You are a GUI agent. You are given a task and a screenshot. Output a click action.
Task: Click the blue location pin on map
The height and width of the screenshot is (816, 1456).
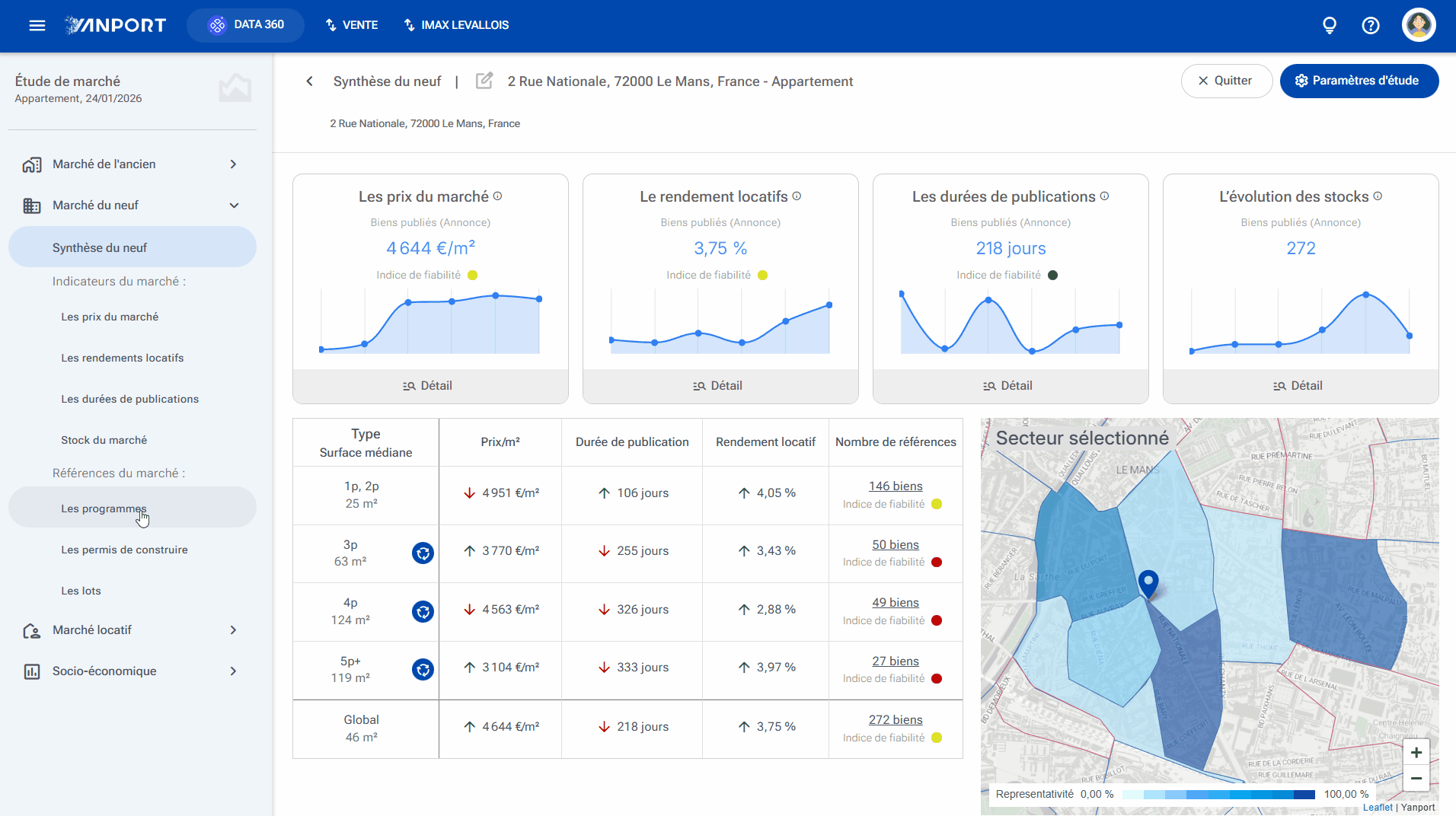(1148, 585)
